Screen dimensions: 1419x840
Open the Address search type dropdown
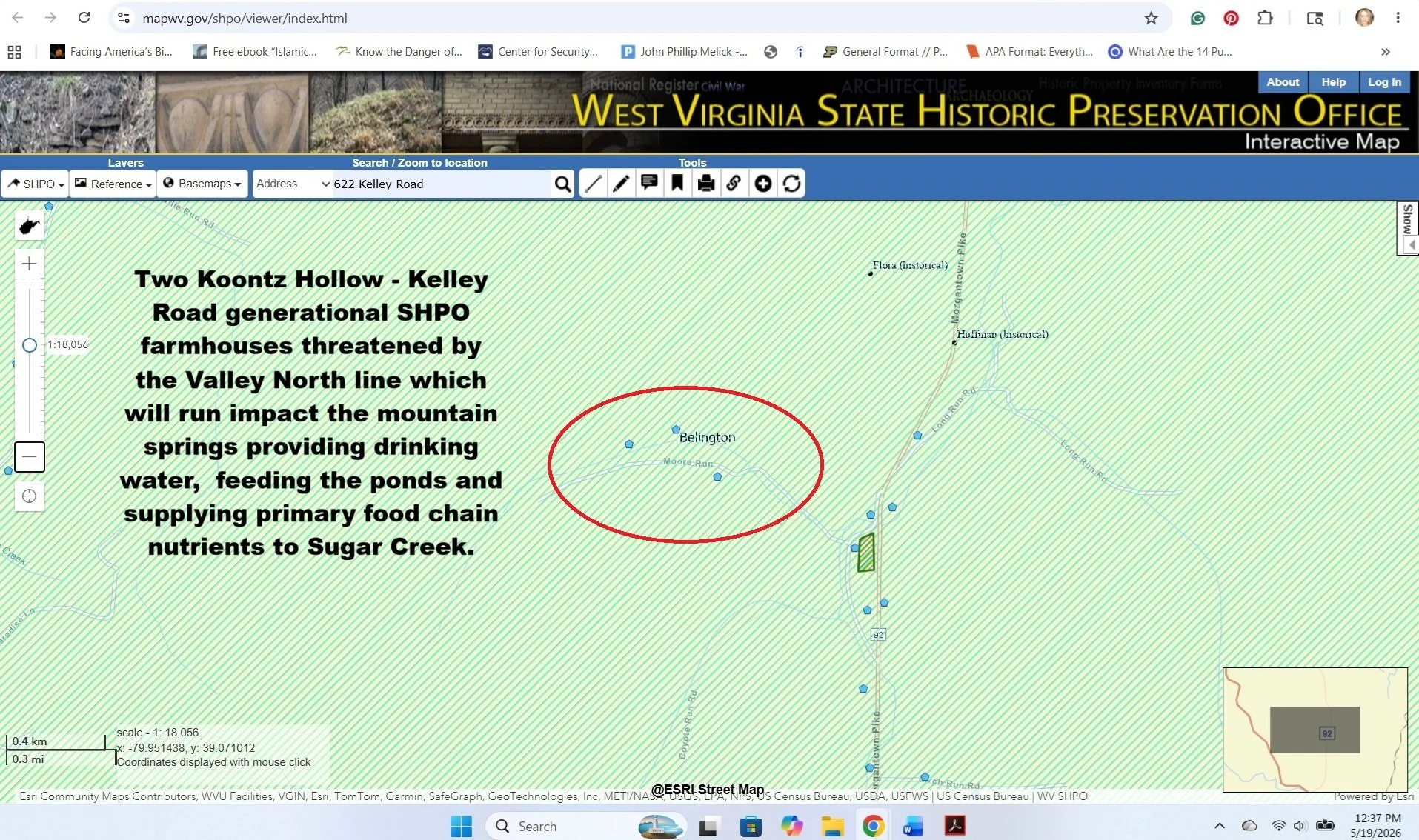[x=293, y=184]
